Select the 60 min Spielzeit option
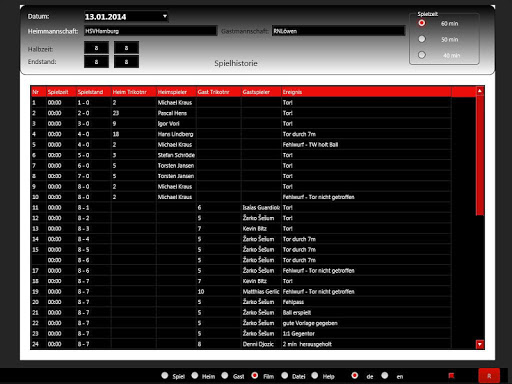Image resolution: width=512 pixels, height=384 pixels. point(422,23)
